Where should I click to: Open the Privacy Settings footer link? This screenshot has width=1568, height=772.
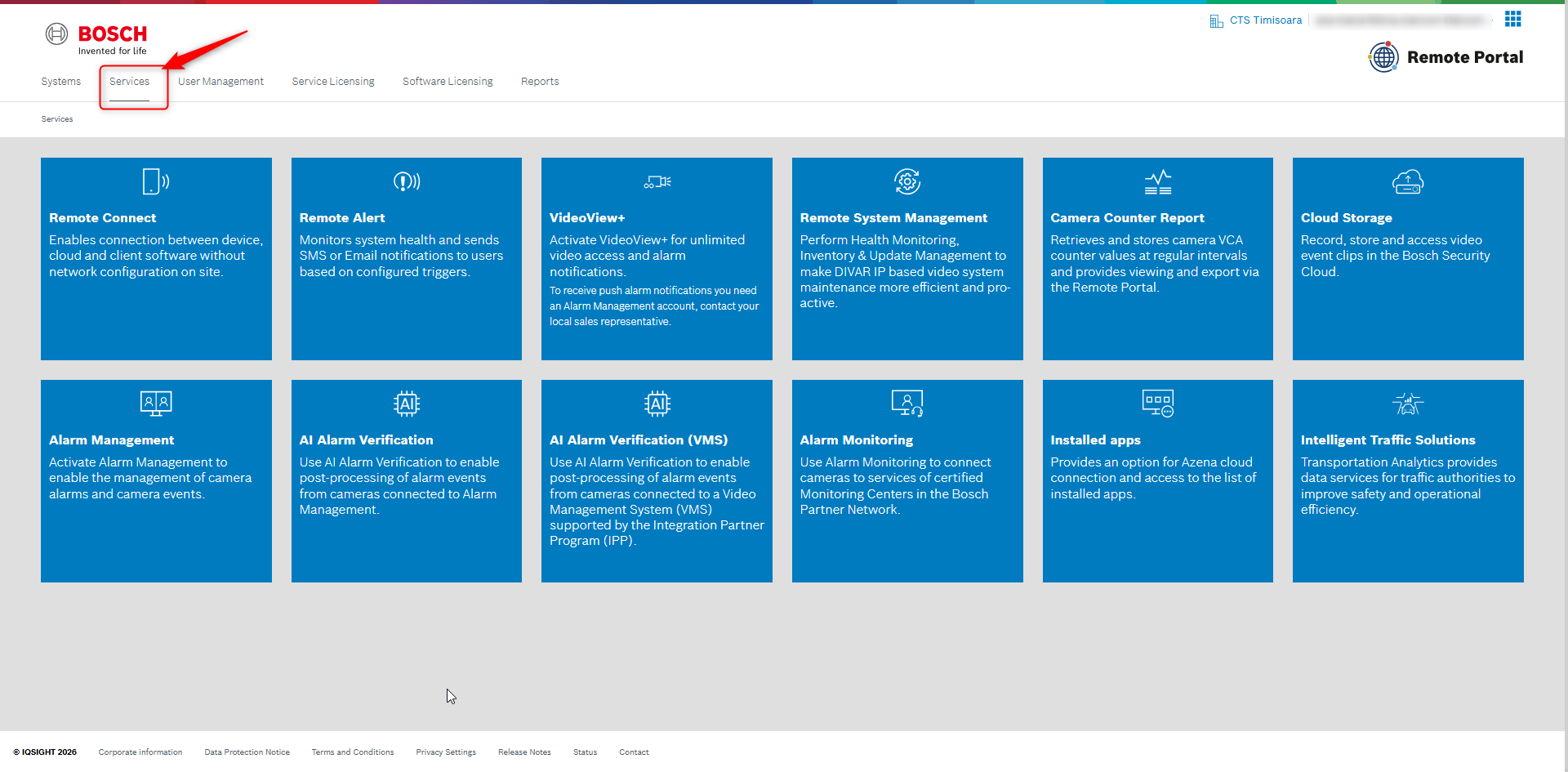point(446,752)
